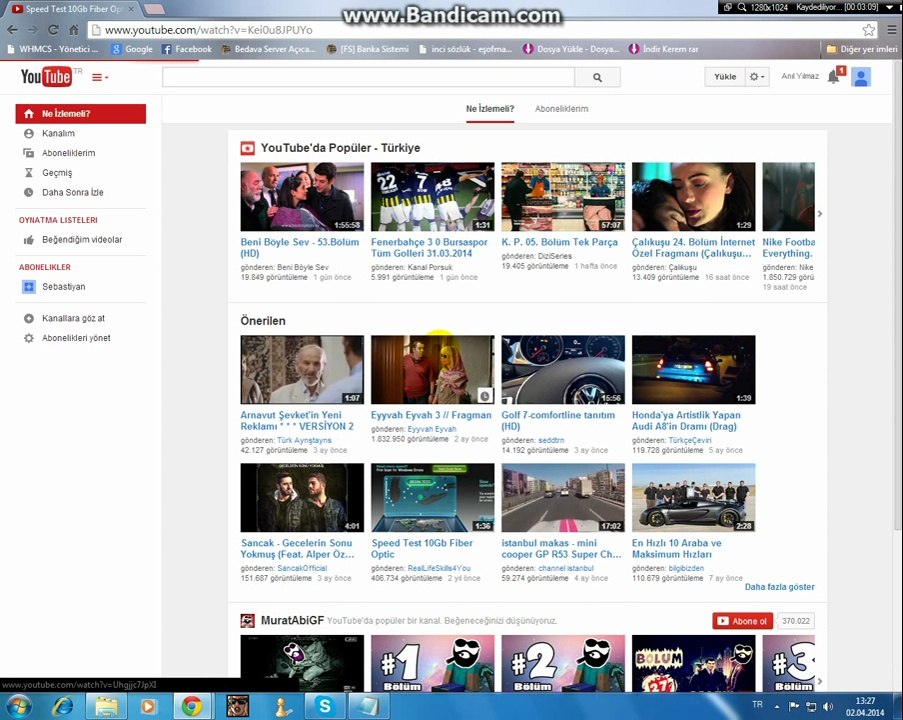Open the Chrome menu icon
The height and width of the screenshot is (720, 903).
[891, 30]
